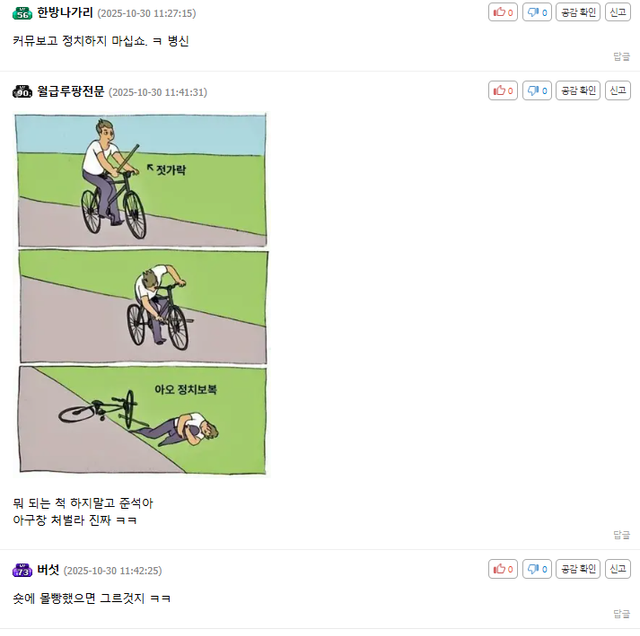Screen dimensions: 640x636
Task: Click 한방나가리's green level 56 badge
Action: (x=22, y=13)
